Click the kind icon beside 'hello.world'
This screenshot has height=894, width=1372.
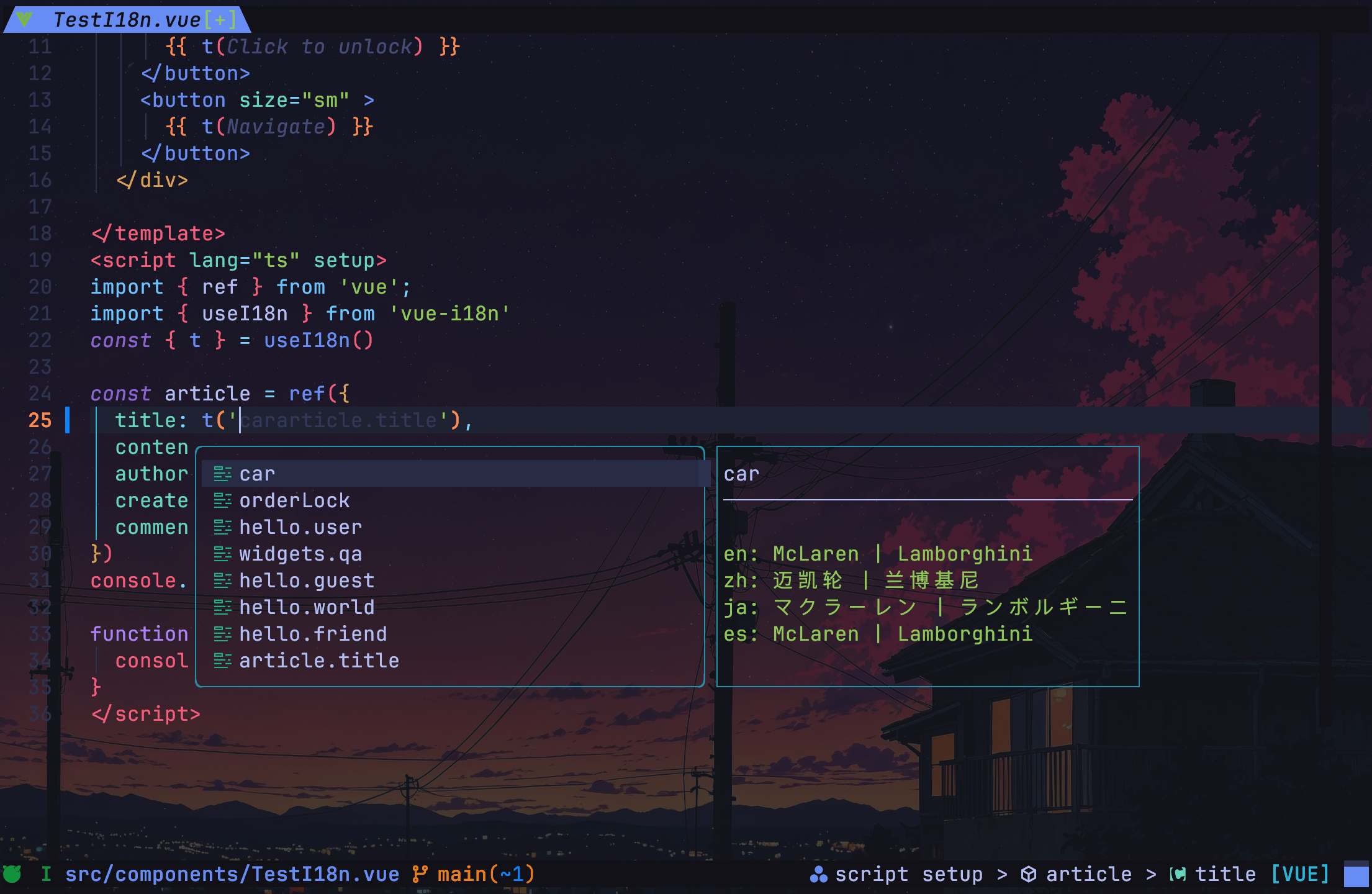(222, 607)
